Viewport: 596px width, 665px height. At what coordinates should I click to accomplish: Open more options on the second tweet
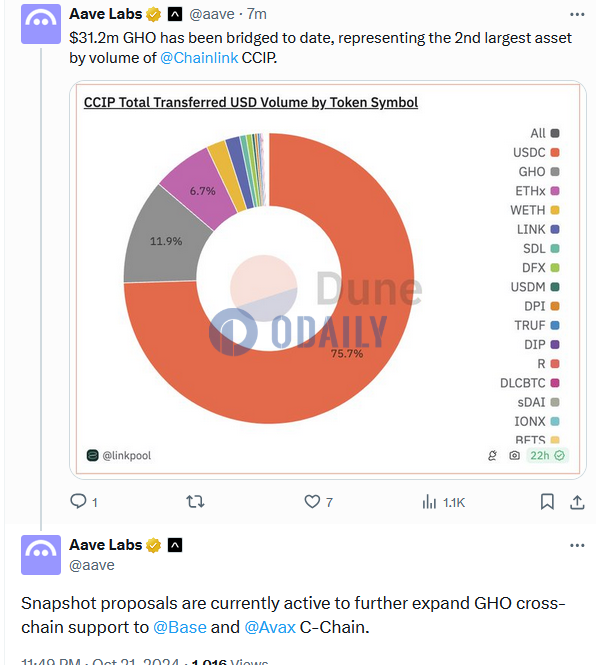point(577,545)
